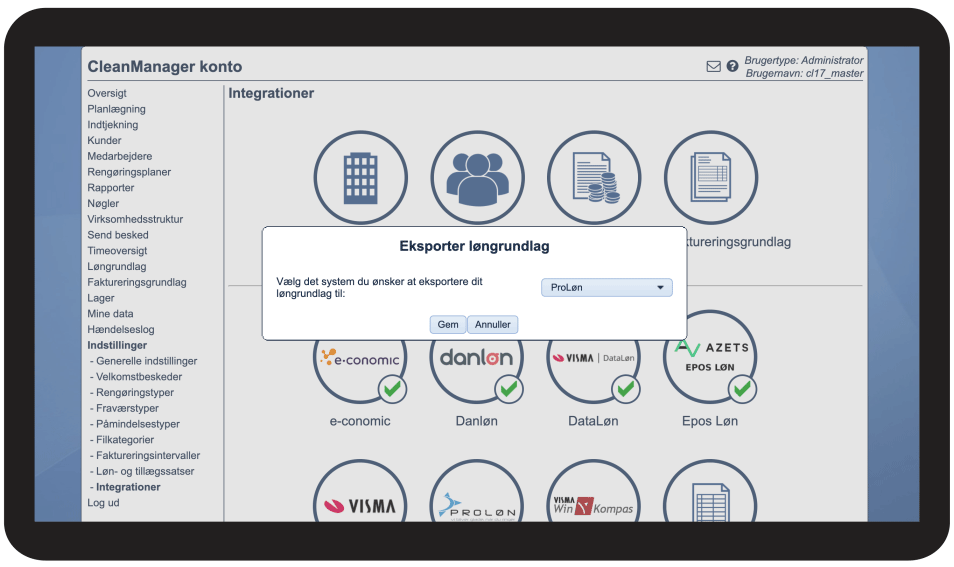954x567 pixels.
Task: Open Virksomhedsstruktur in sidebar
Action: (135, 220)
